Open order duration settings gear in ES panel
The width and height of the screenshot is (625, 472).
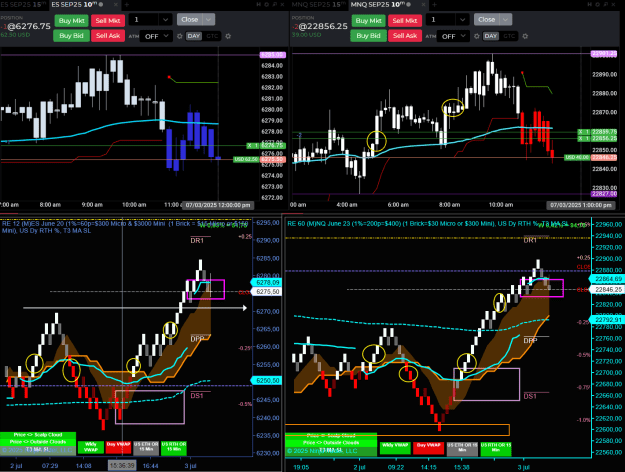point(228,36)
